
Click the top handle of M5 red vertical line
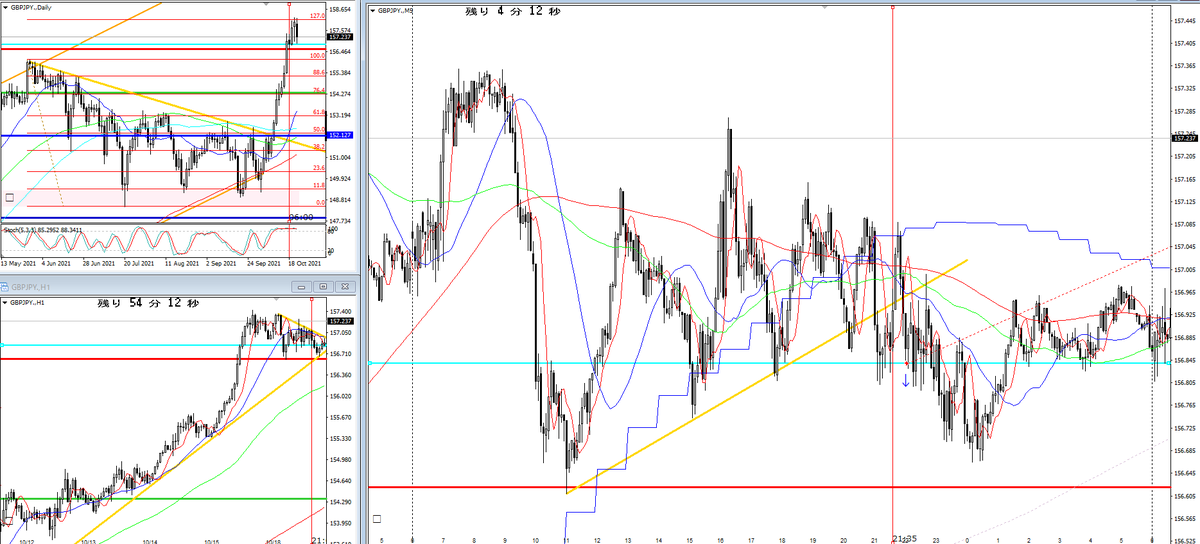892,6
